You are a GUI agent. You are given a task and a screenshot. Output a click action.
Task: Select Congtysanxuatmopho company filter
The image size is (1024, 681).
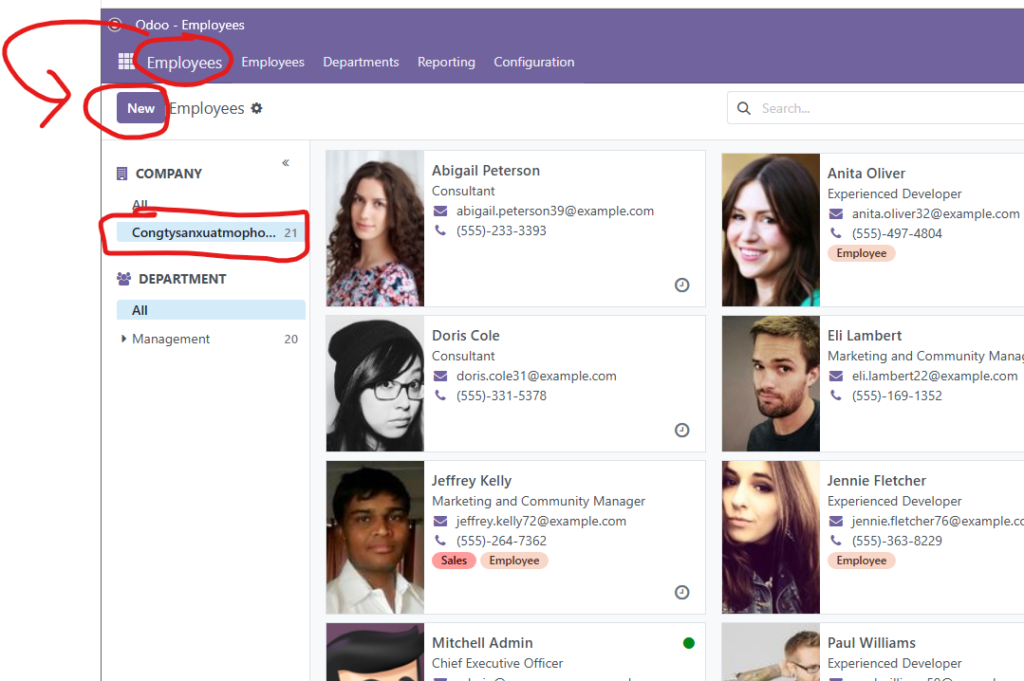point(204,233)
